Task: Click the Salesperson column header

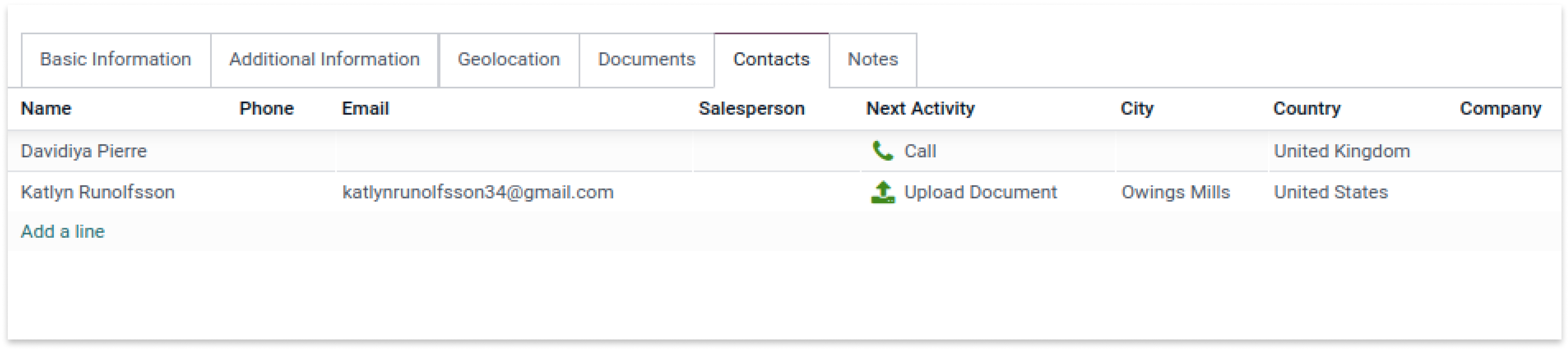Action: pyautogui.click(x=752, y=109)
